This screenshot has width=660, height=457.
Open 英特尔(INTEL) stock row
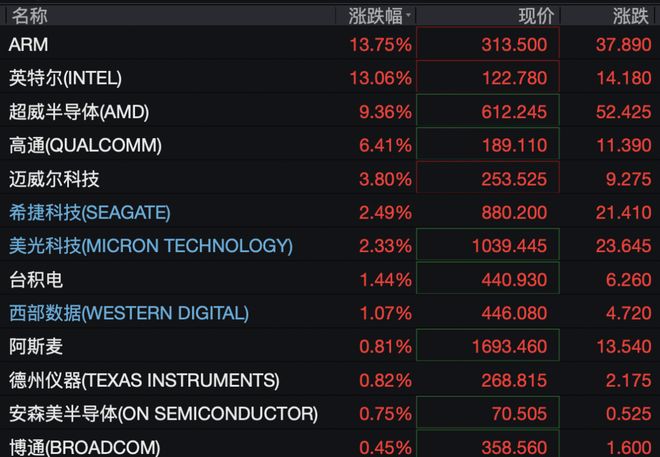pyautogui.click(x=330, y=78)
